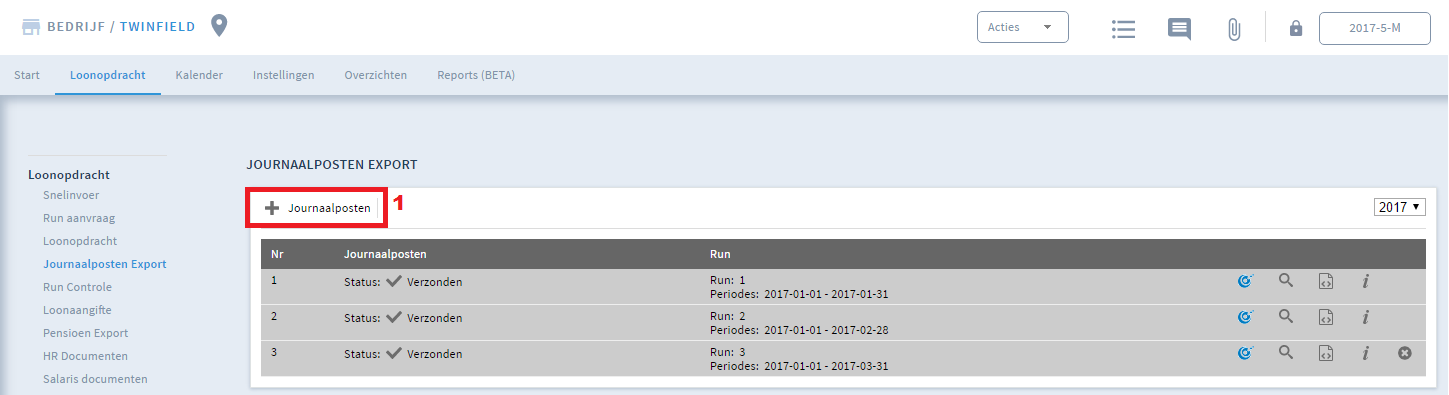Image resolution: width=1449 pixels, height=395 pixels.
Task: Click the 2017-5-M period button
Action: tap(1375, 29)
